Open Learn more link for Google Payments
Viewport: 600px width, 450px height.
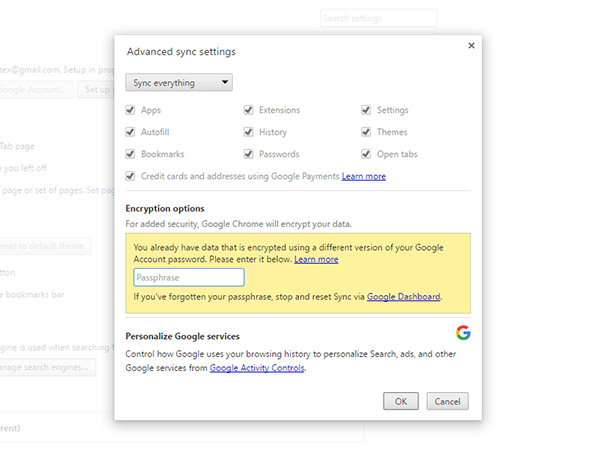coord(363,176)
